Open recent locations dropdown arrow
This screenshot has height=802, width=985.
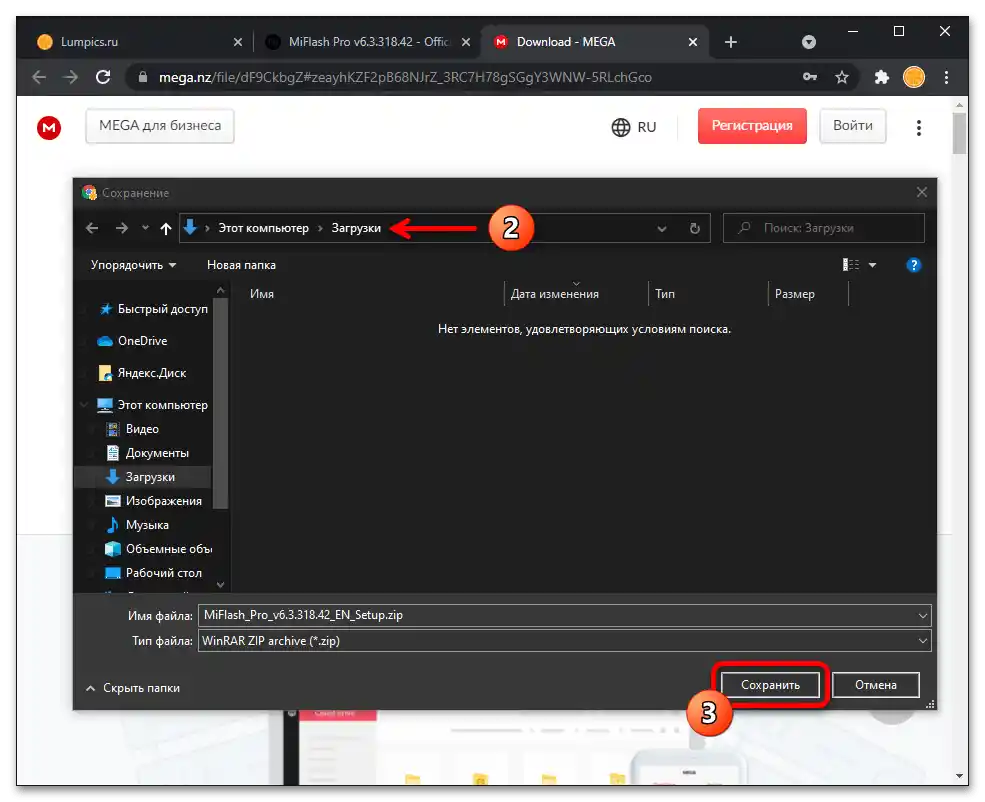(x=145, y=228)
